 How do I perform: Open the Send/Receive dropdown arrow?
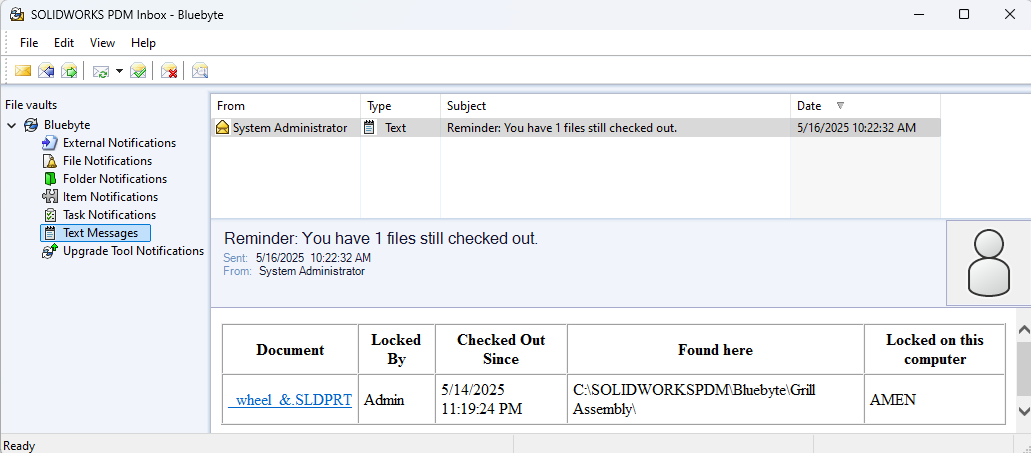coord(119,71)
